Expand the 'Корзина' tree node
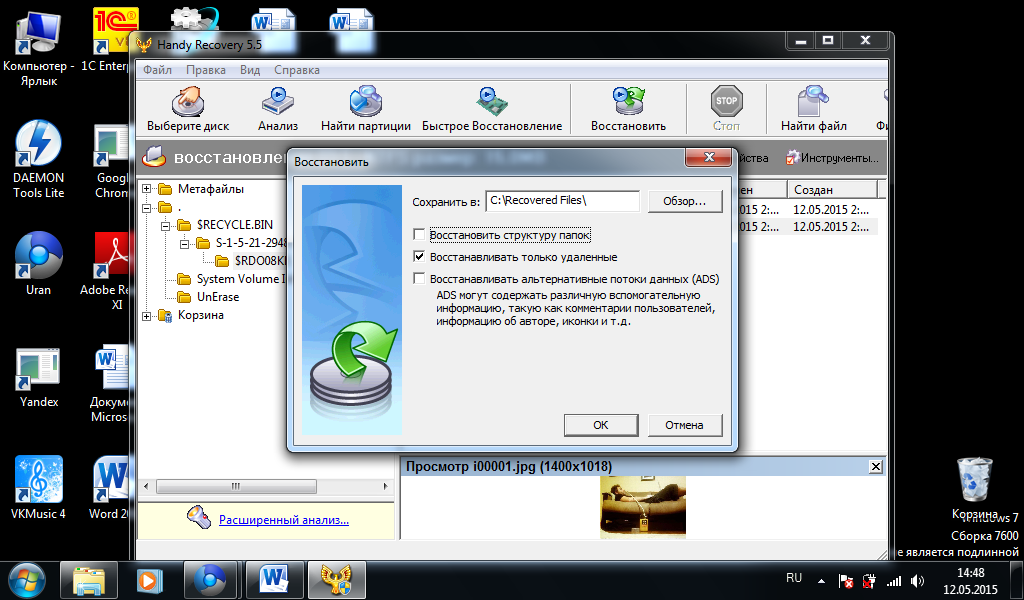This screenshot has height=600, width=1024. click(147, 315)
